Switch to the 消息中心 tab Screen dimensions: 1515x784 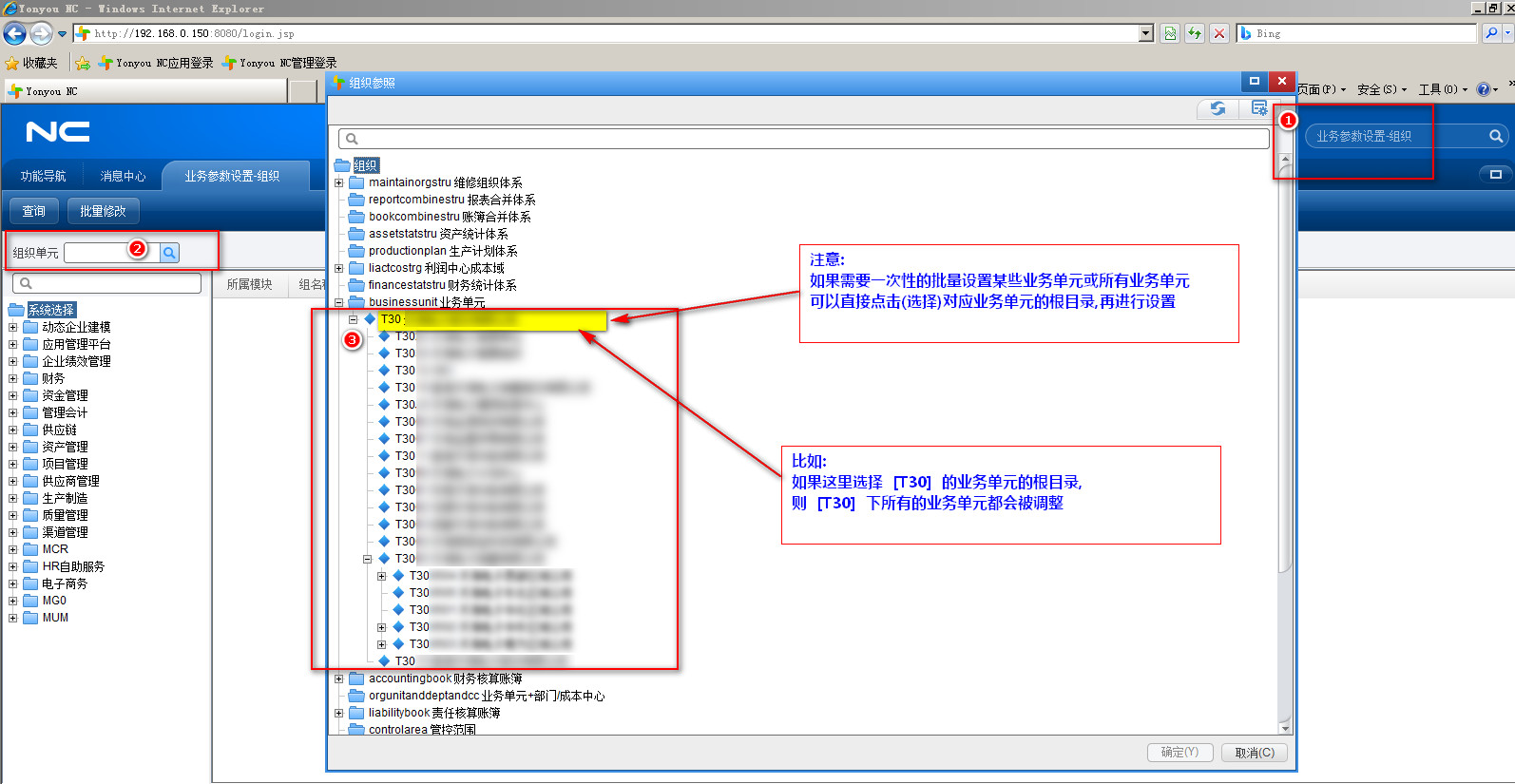pyautogui.click(x=123, y=176)
